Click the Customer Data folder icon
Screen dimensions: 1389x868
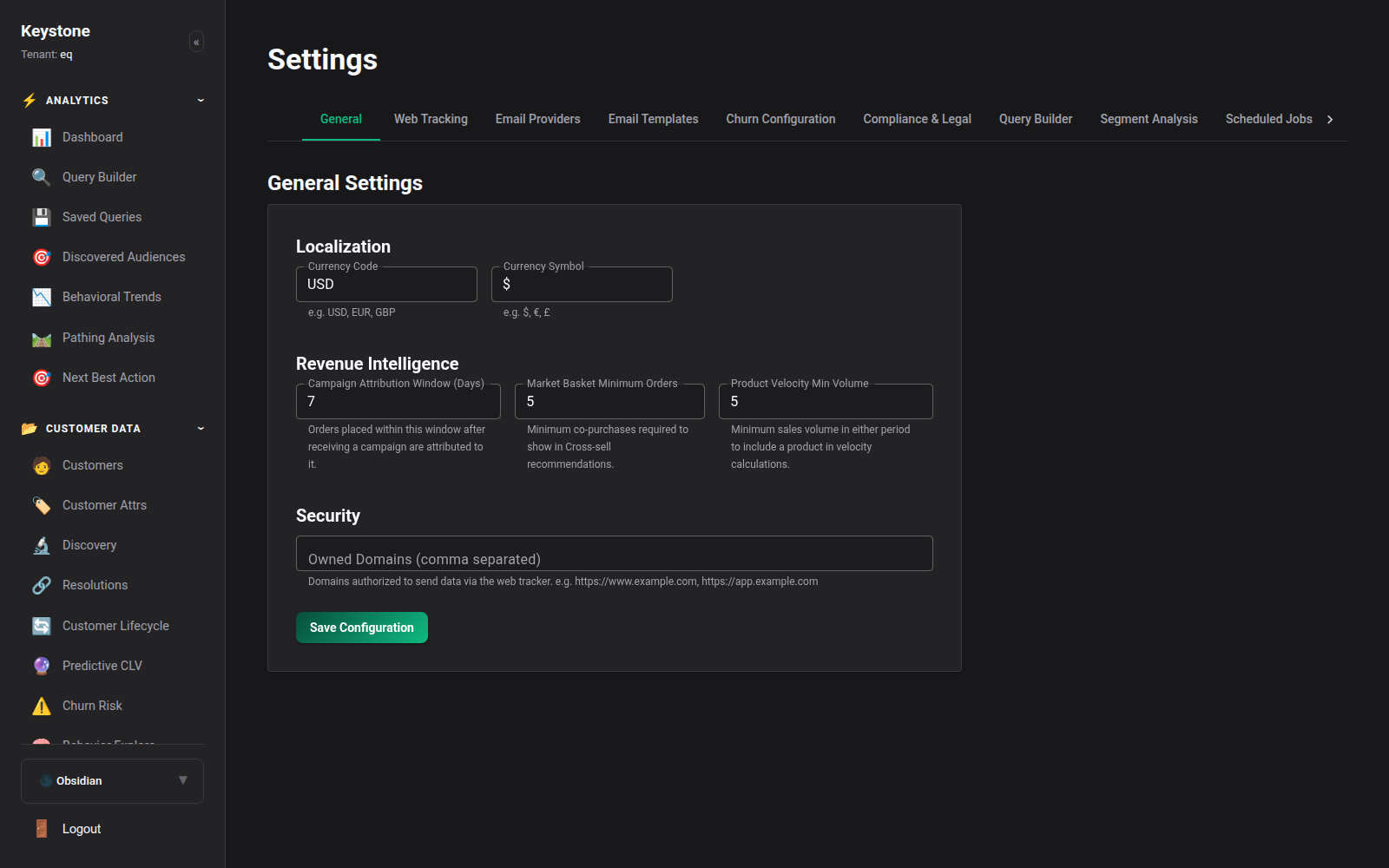coord(30,429)
